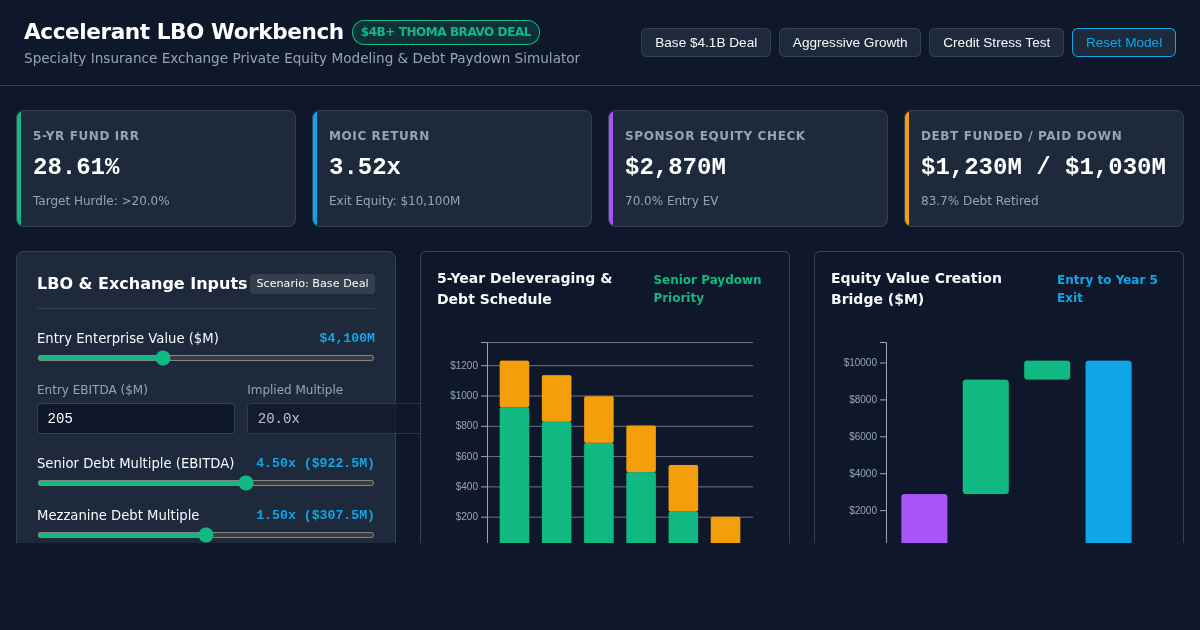Click the Sponsor Equity Check value $2,870M
The height and width of the screenshot is (630, 1200).
(x=675, y=167)
